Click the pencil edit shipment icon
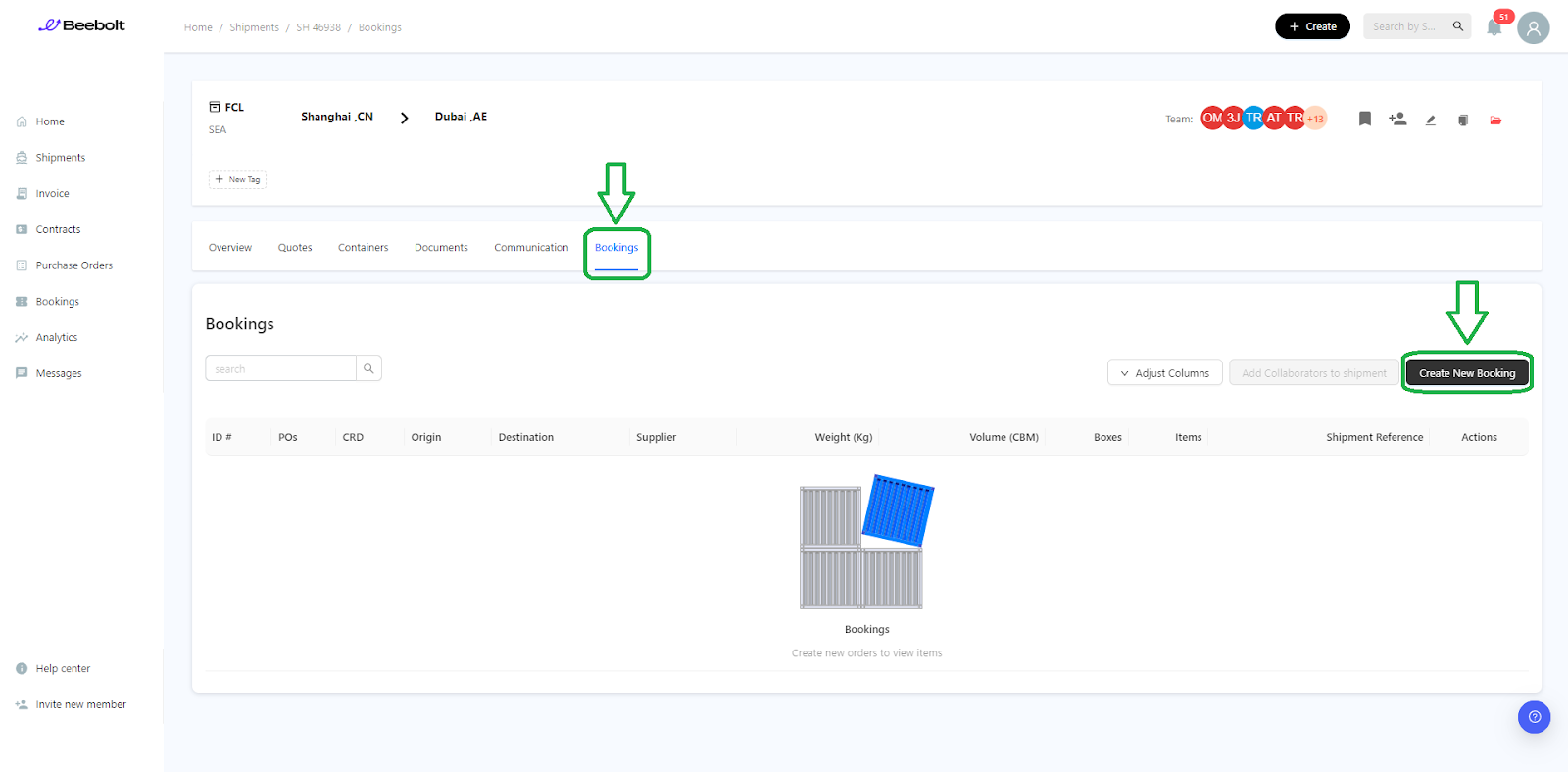Viewport: 1568px width, 772px height. coord(1430,120)
